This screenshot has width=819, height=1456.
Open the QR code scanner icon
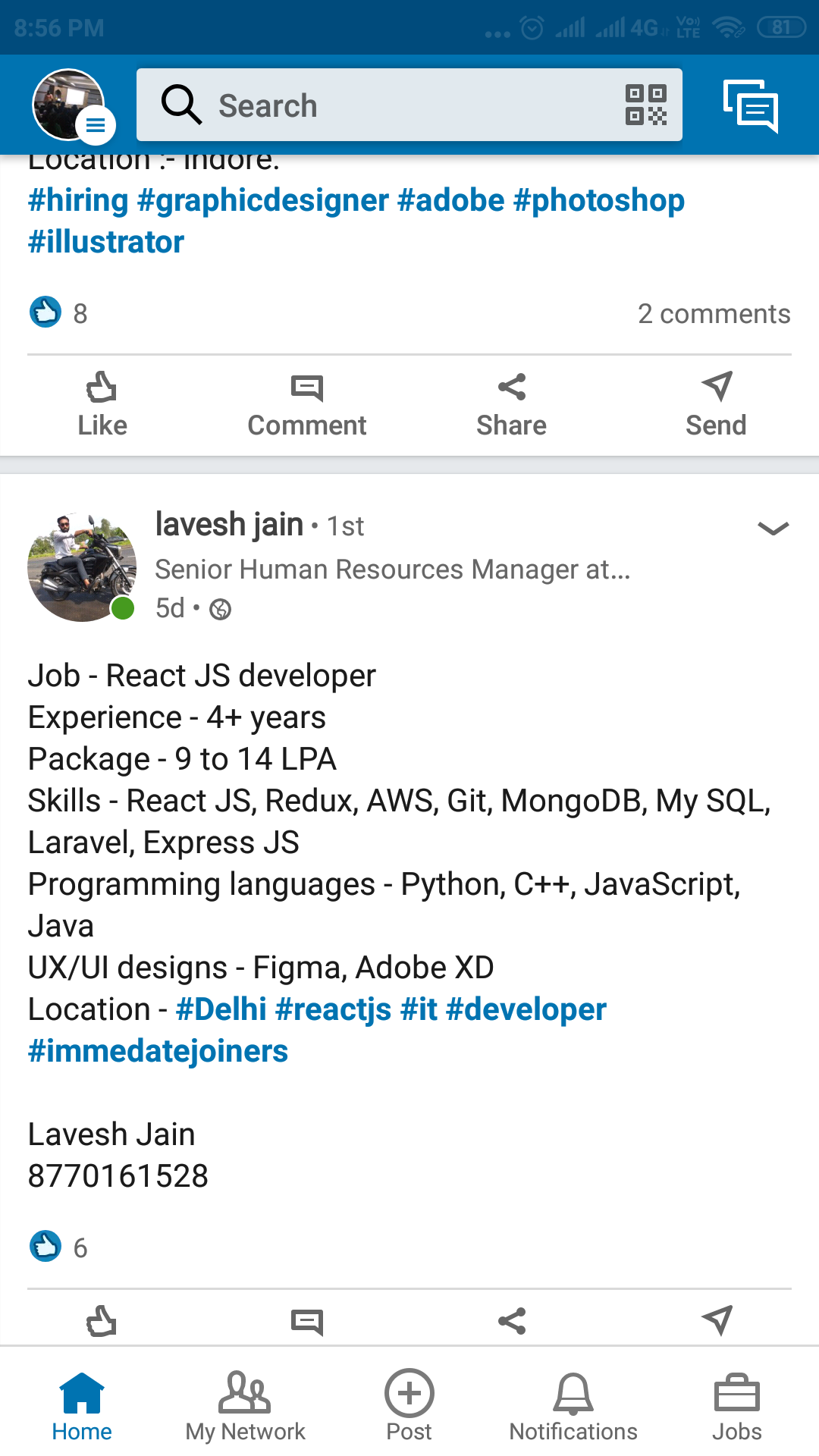click(646, 105)
